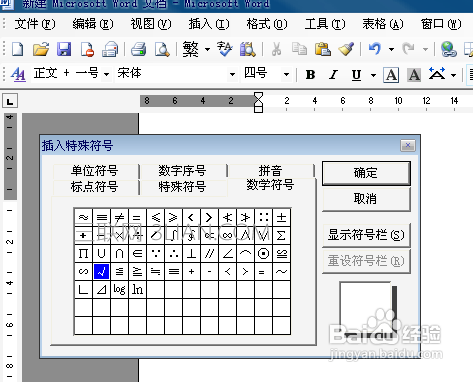This screenshot has height=382, width=473.
Task: Expand the font size 四号 dropdown
Action: (286, 74)
